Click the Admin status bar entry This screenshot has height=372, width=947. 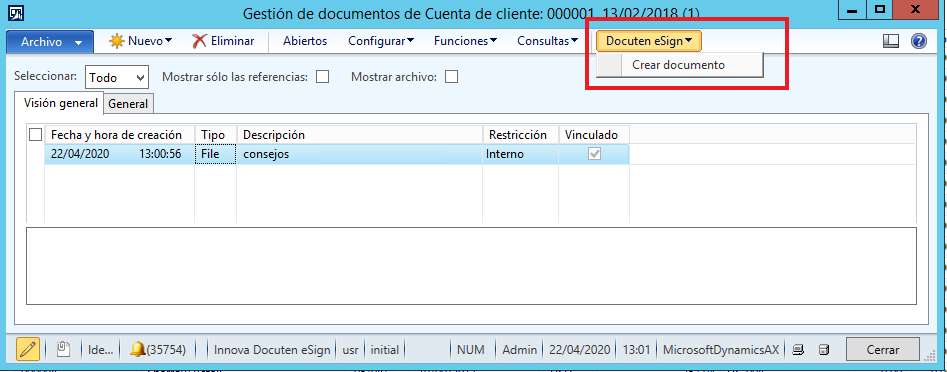pyautogui.click(x=519, y=350)
